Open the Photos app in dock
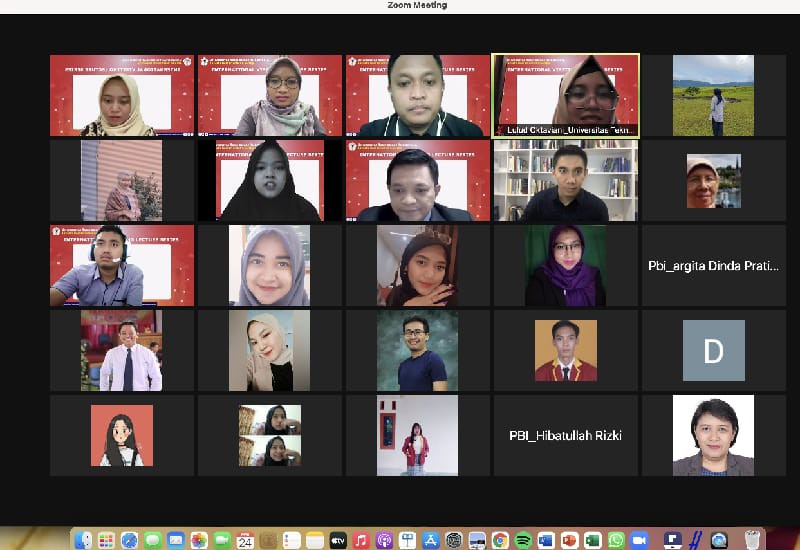The width and height of the screenshot is (800, 550). coord(199,540)
